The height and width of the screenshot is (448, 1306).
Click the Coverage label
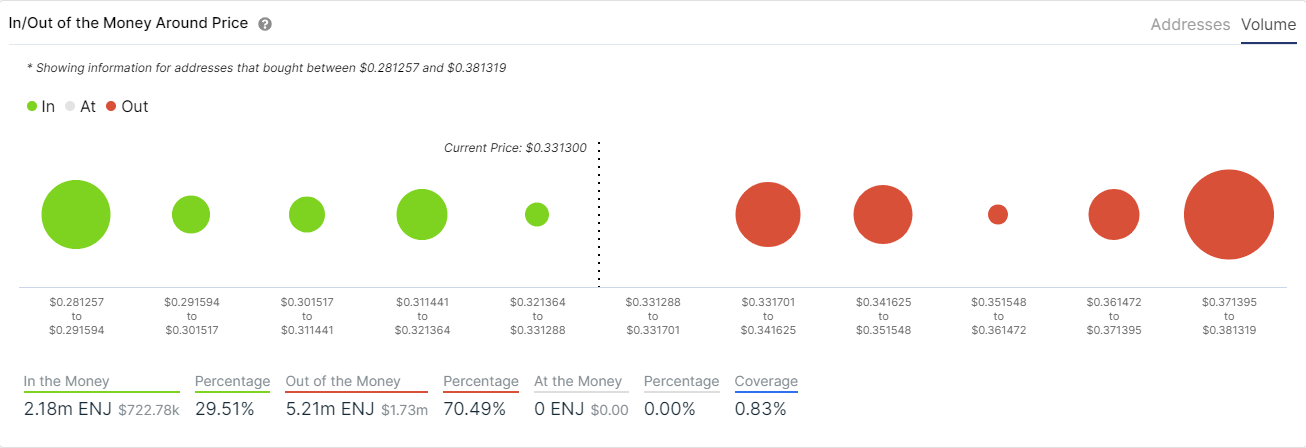click(x=766, y=381)
